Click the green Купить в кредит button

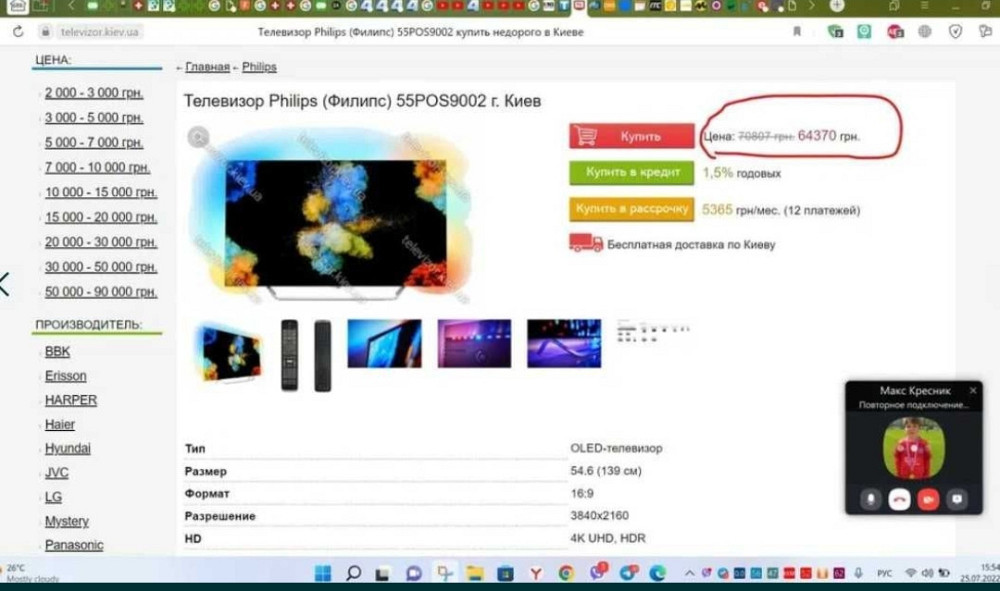tap(631, 172)
